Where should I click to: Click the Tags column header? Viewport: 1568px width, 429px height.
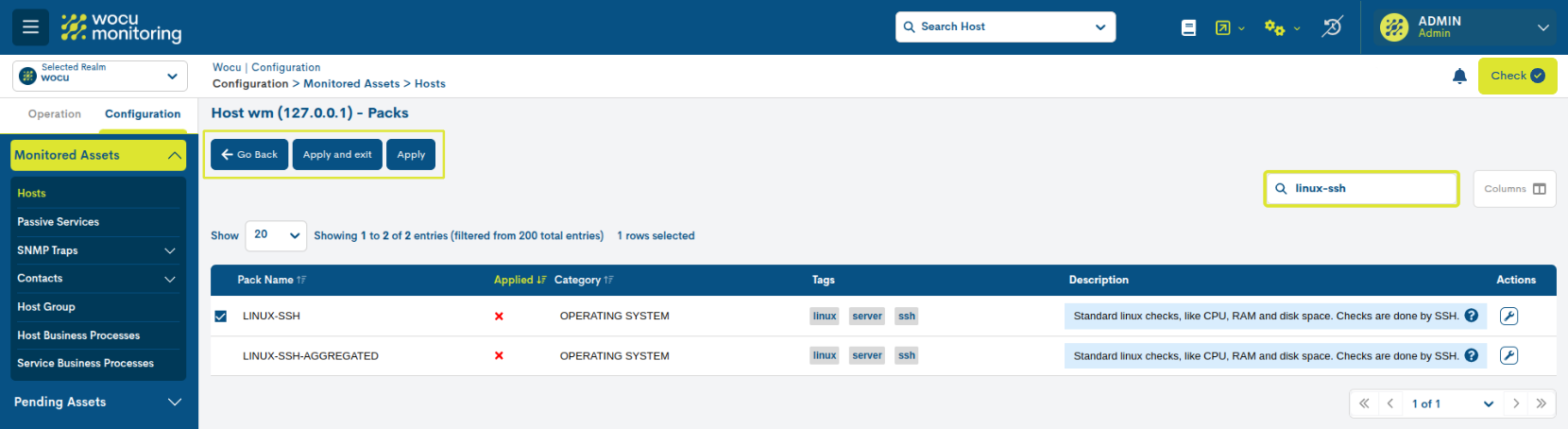click(x=824, y=280)
